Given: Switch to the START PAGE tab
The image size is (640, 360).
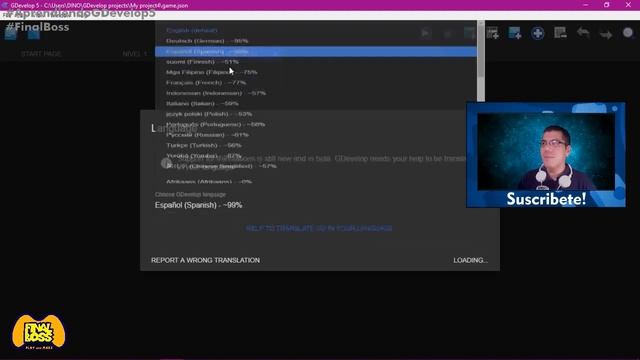Looking at the screenshot, I should (x=41, y=54).
